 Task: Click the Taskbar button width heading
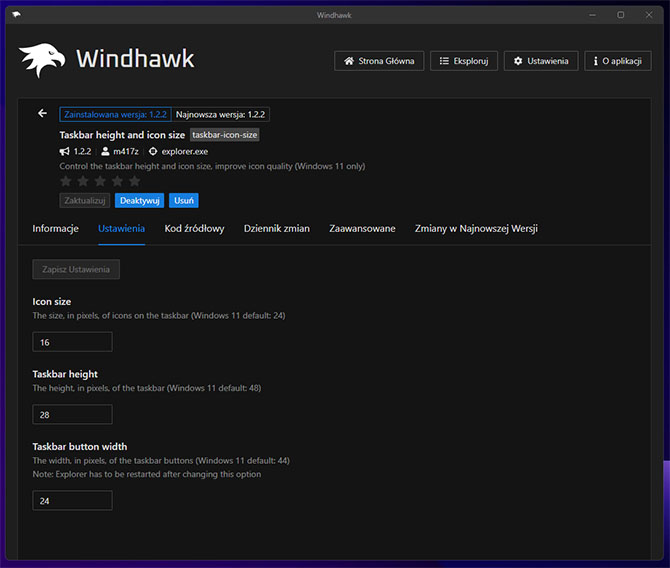point(80,447)
